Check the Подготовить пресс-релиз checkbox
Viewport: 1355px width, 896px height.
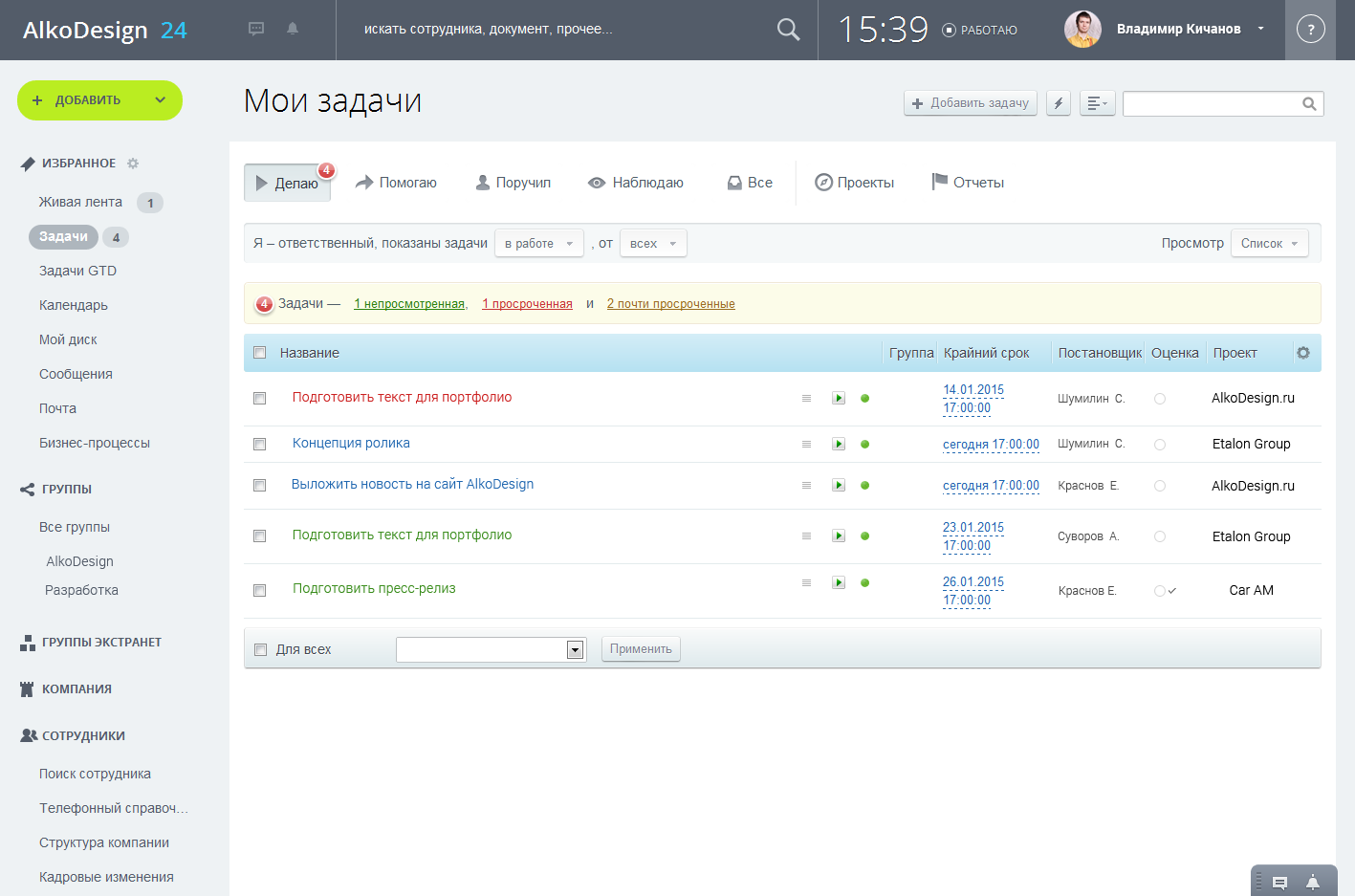pyautogui.click(x=259, y=590)
